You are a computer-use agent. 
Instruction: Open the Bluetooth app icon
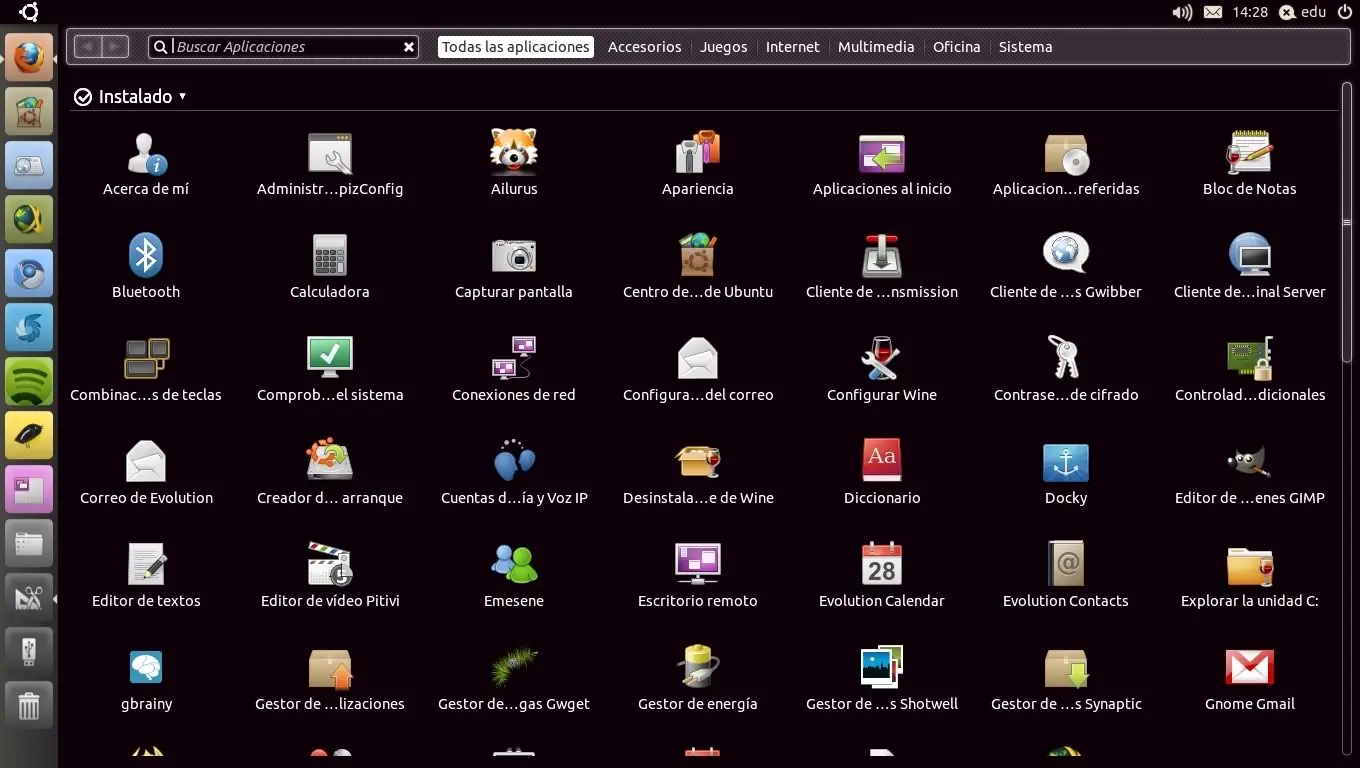point(146,255)
